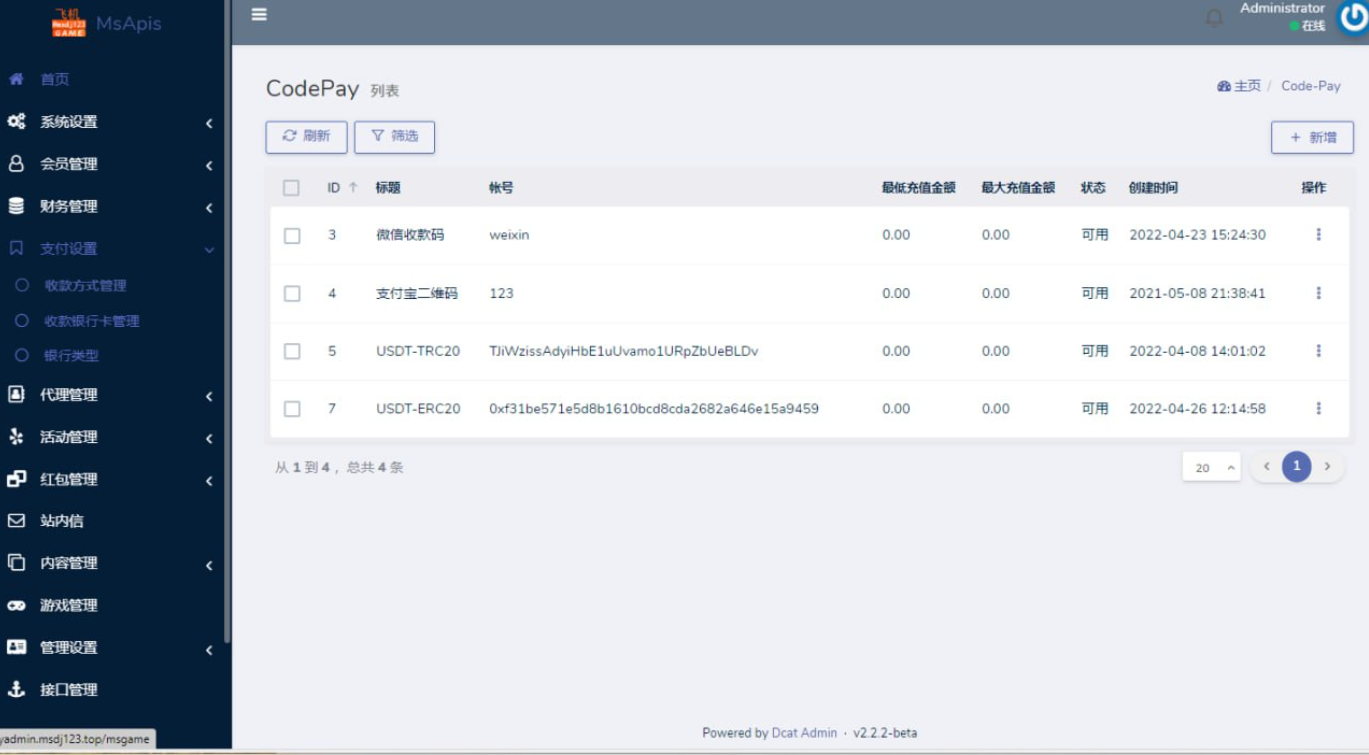Toggle the select-all checkbox in table header

click(291, 188)
